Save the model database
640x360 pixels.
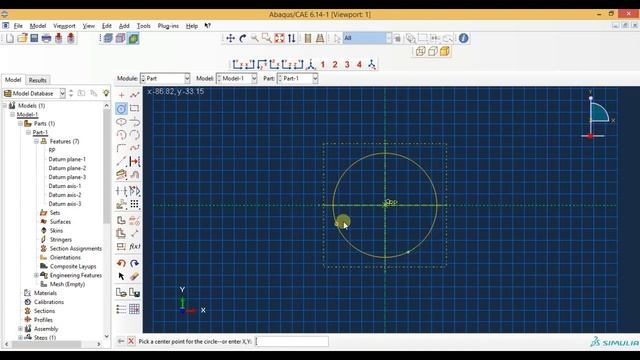[34, 38]
